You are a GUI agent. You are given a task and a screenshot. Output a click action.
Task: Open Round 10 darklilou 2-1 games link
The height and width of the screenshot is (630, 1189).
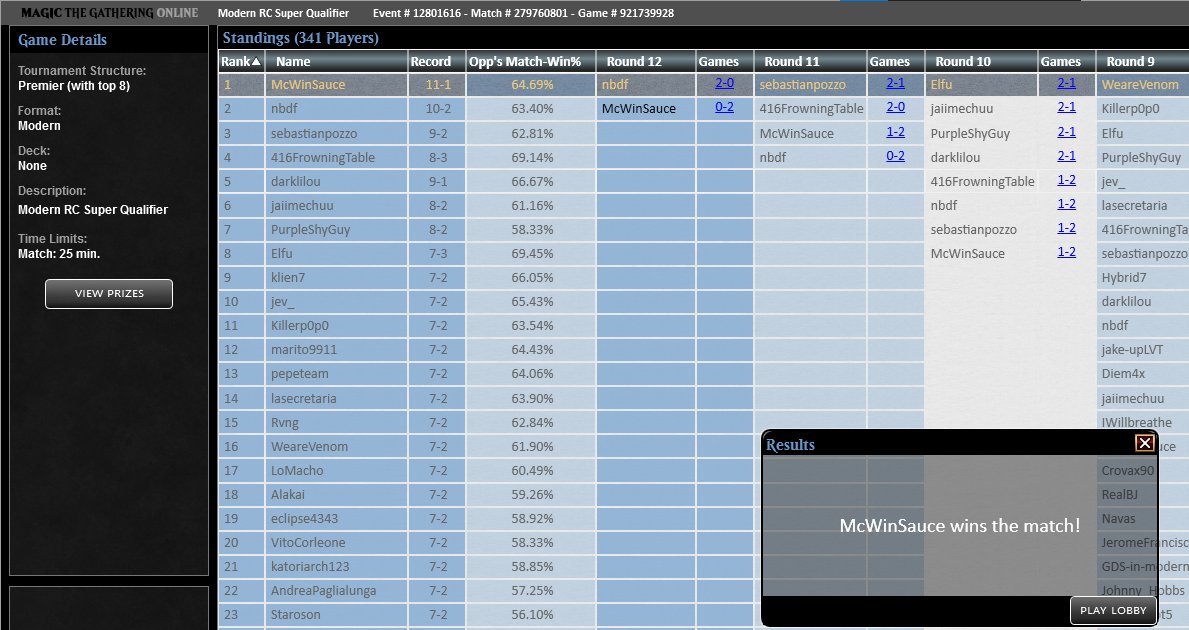pyautogui.click(x=1066, y=156)
